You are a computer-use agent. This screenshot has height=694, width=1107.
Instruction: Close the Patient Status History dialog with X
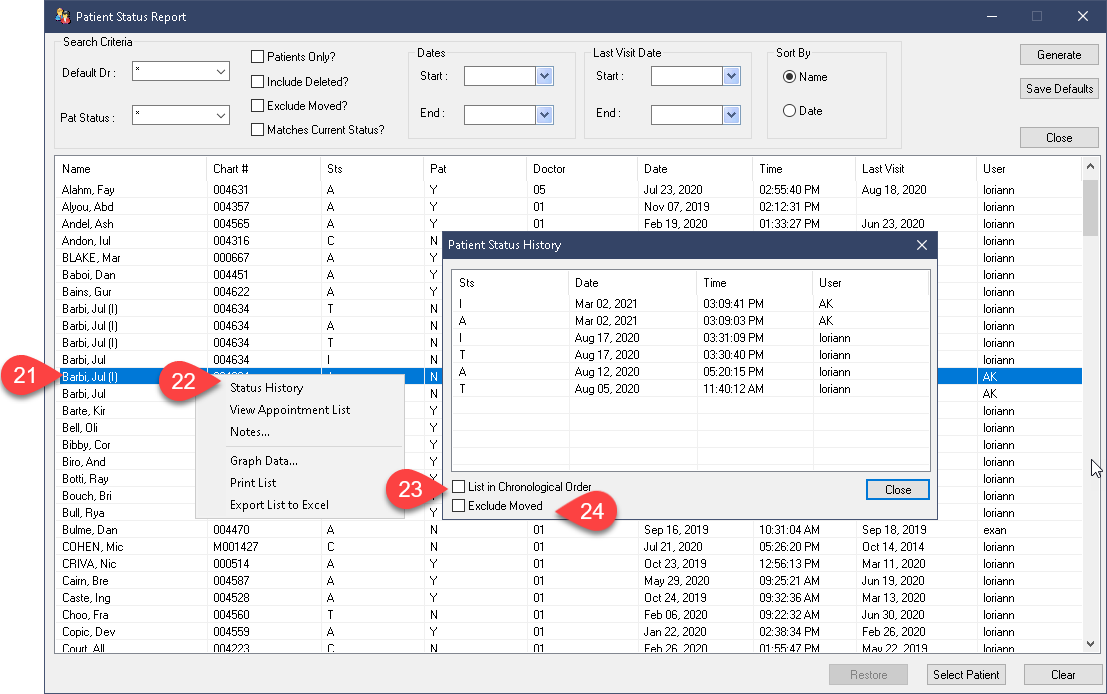pyautogui.click(x=921, y=245)
